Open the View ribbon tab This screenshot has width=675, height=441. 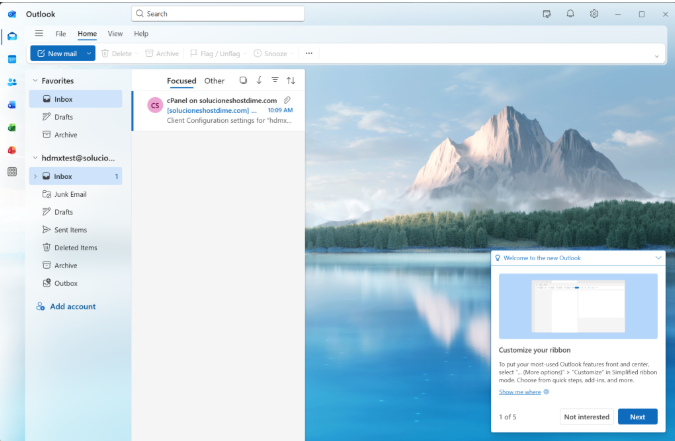tap(115, 33)
